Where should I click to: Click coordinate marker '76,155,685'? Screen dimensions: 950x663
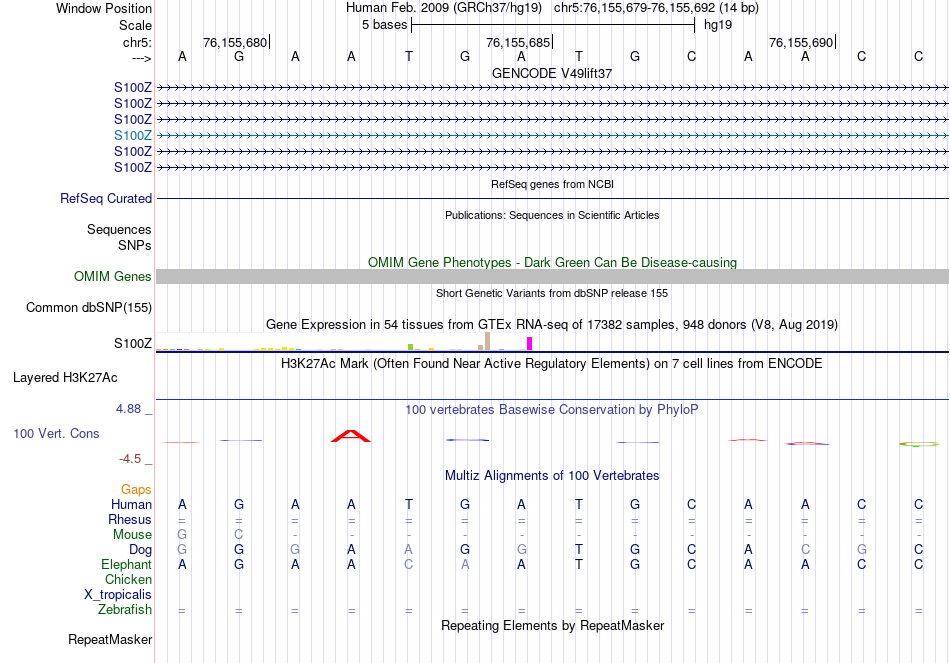click(518, 42)
